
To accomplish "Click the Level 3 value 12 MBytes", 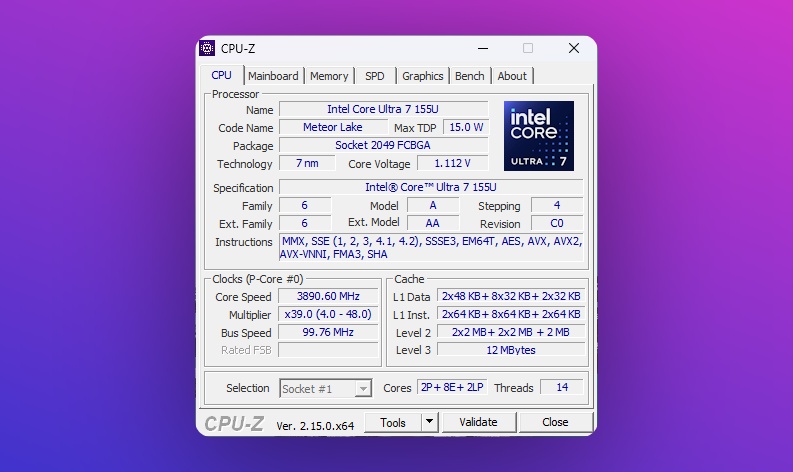I will coord(511,350).
